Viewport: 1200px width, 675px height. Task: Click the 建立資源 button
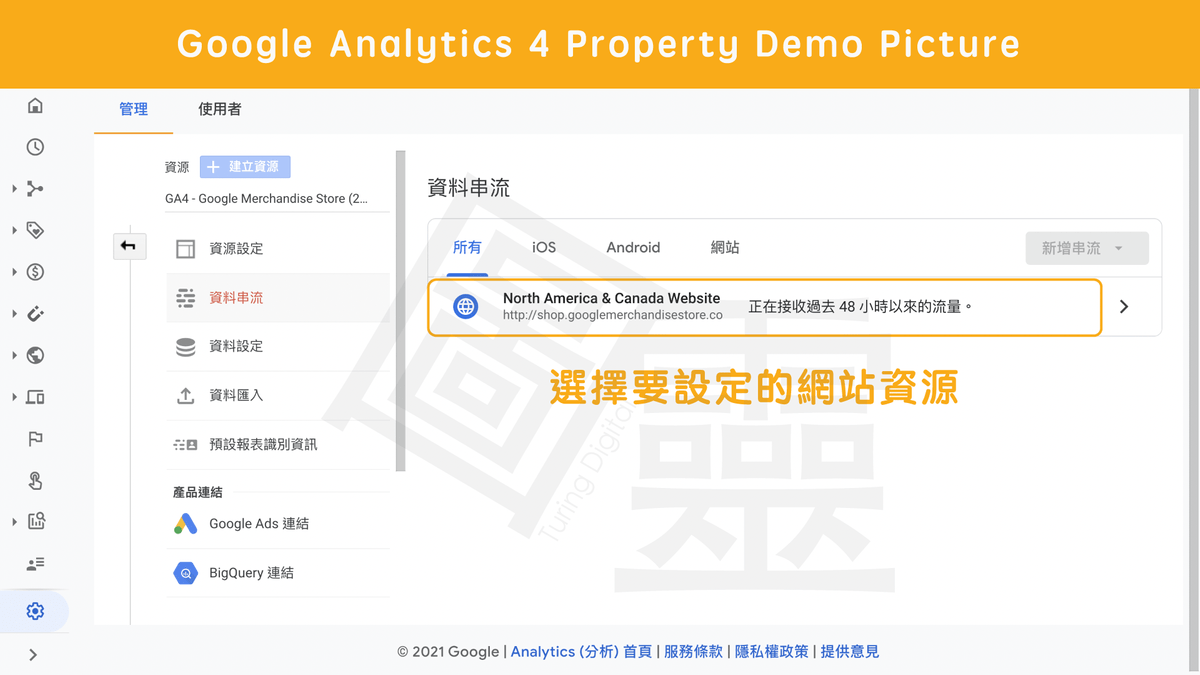pyautogui.click(x=245, y=167)
